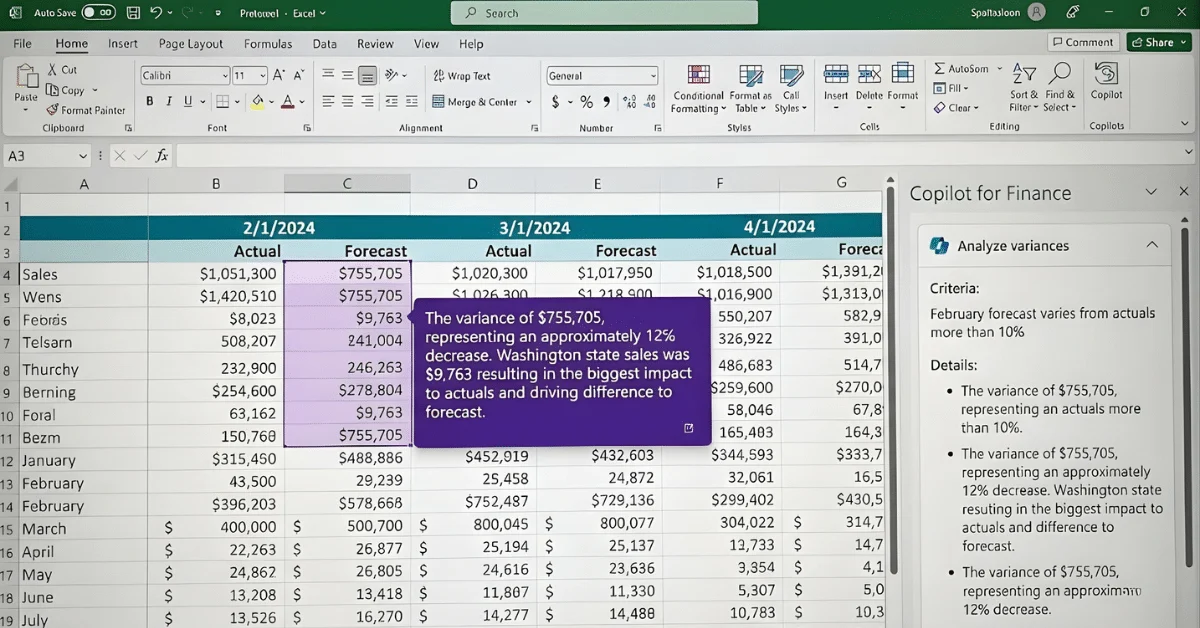
Task: Click the Clear eraser button
Action: (956, 108)
